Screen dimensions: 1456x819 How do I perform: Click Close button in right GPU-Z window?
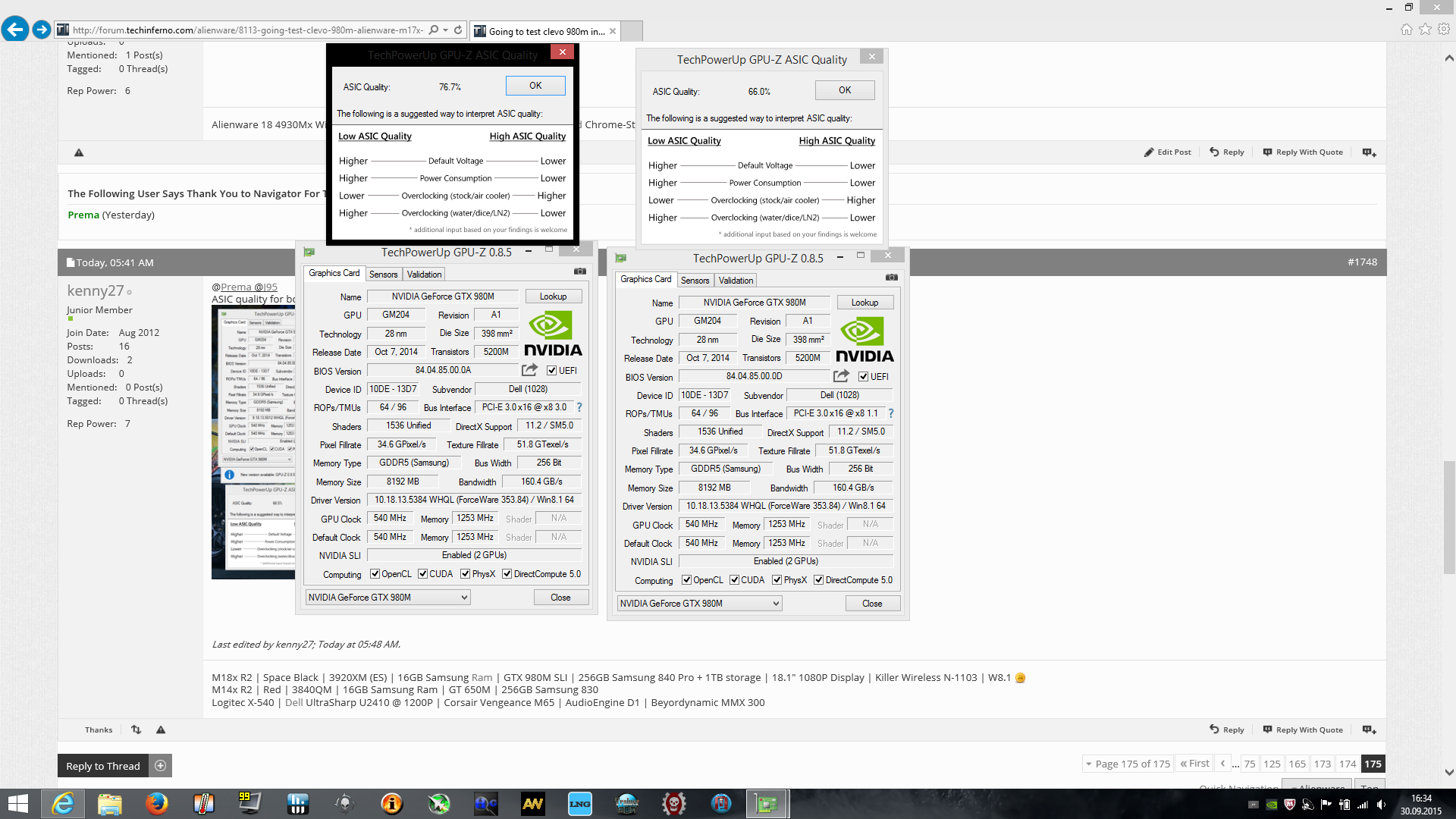[x=872, y=604]
